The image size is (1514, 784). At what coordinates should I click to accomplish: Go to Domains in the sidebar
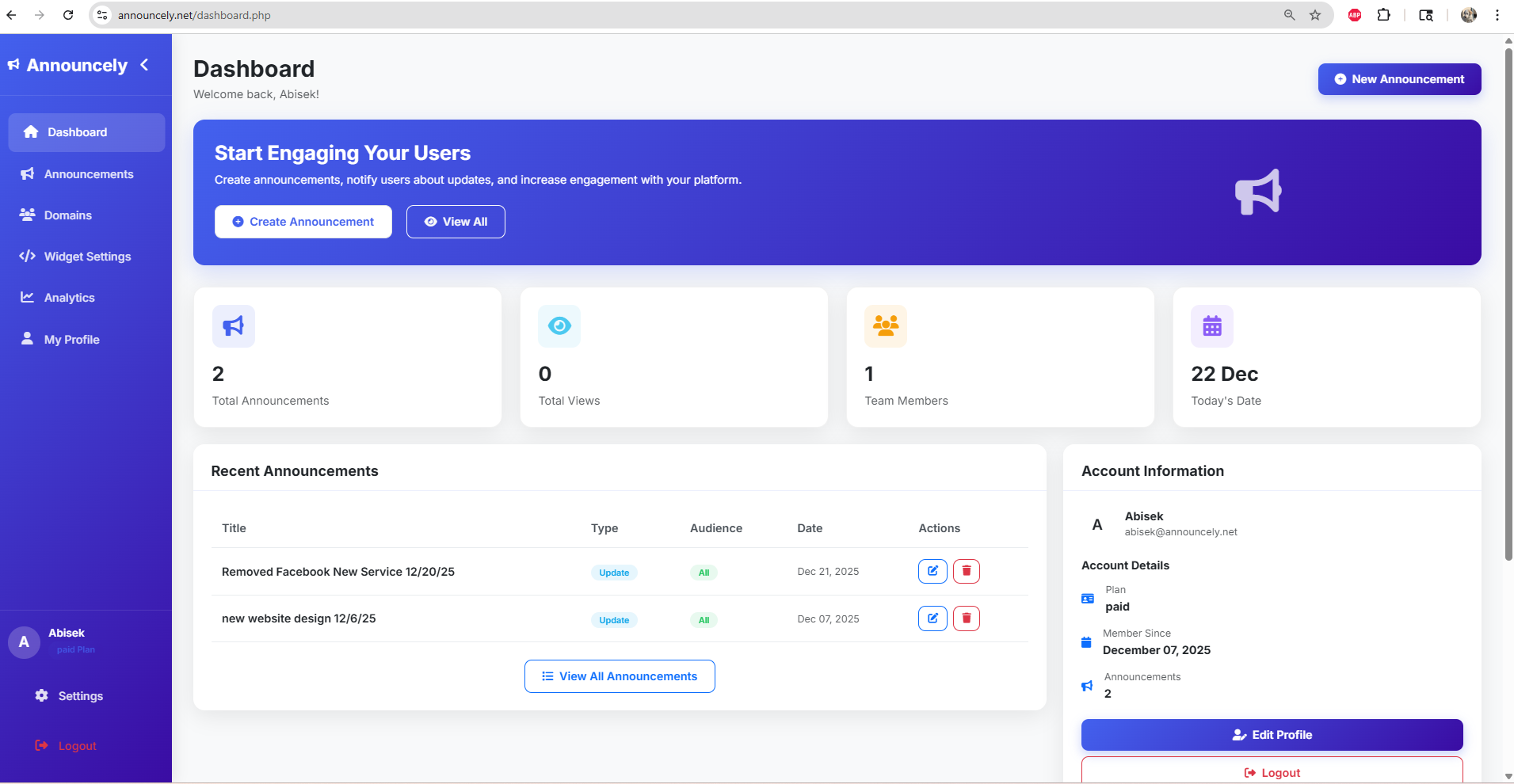86,215
